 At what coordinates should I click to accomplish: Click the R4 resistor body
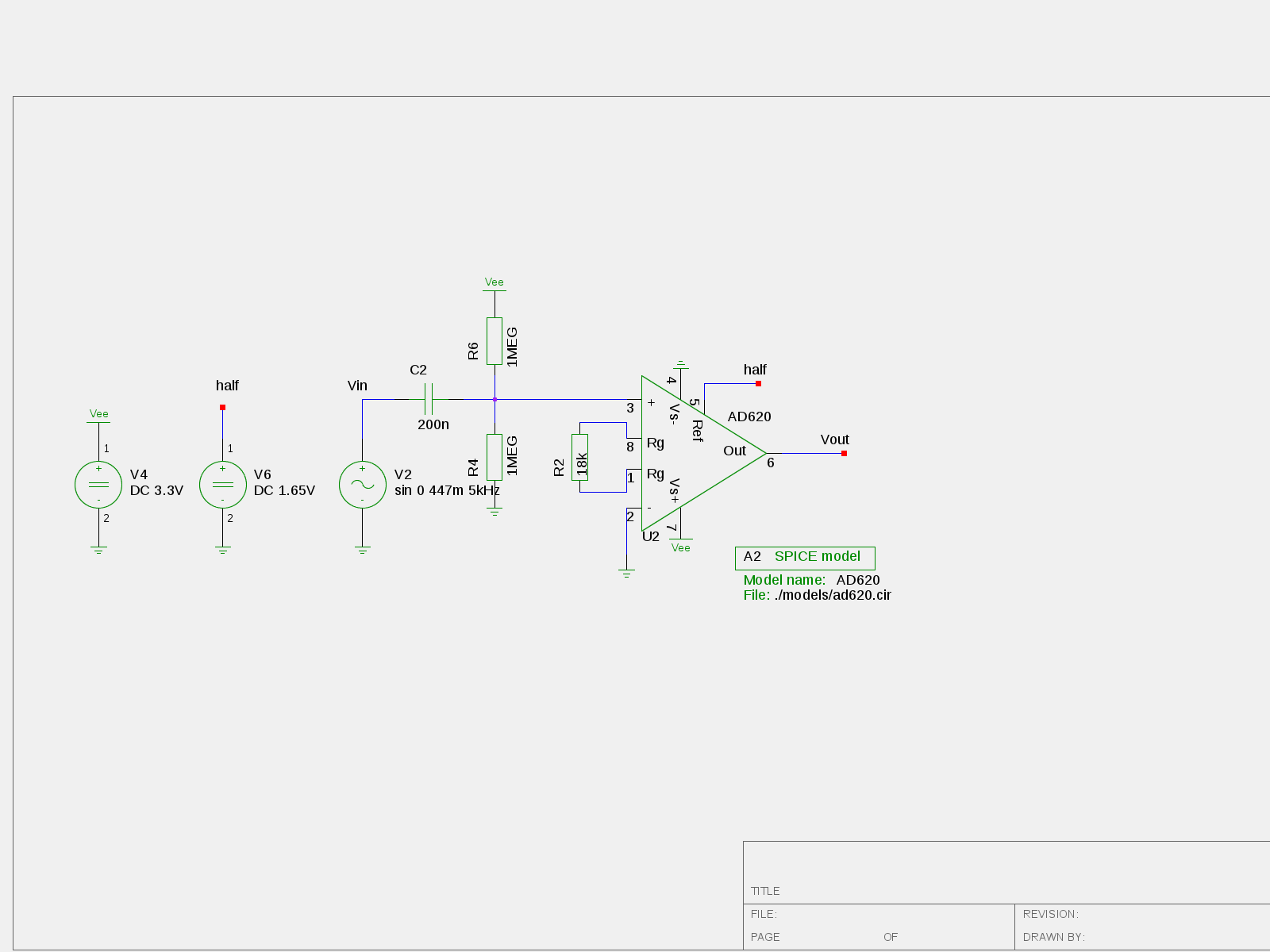495,457
